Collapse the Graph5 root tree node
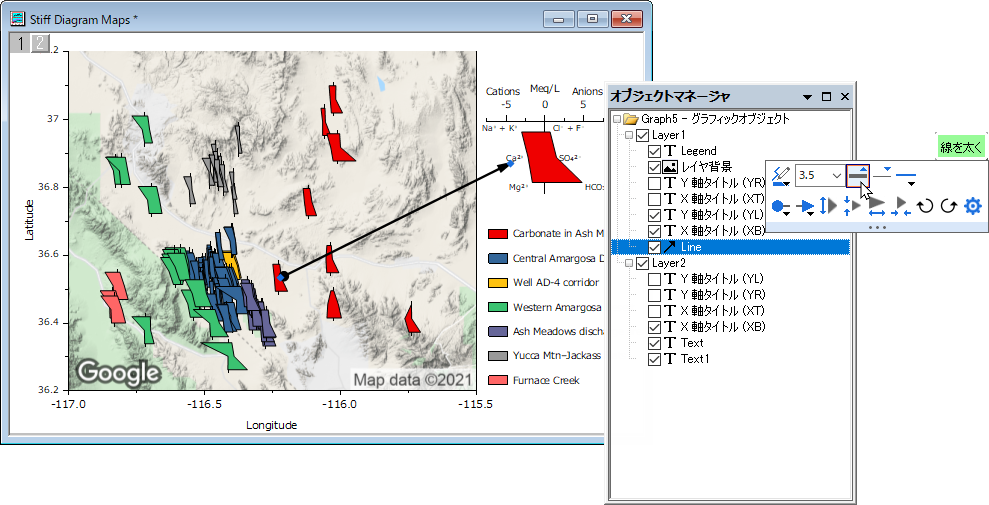 point(617,119)
